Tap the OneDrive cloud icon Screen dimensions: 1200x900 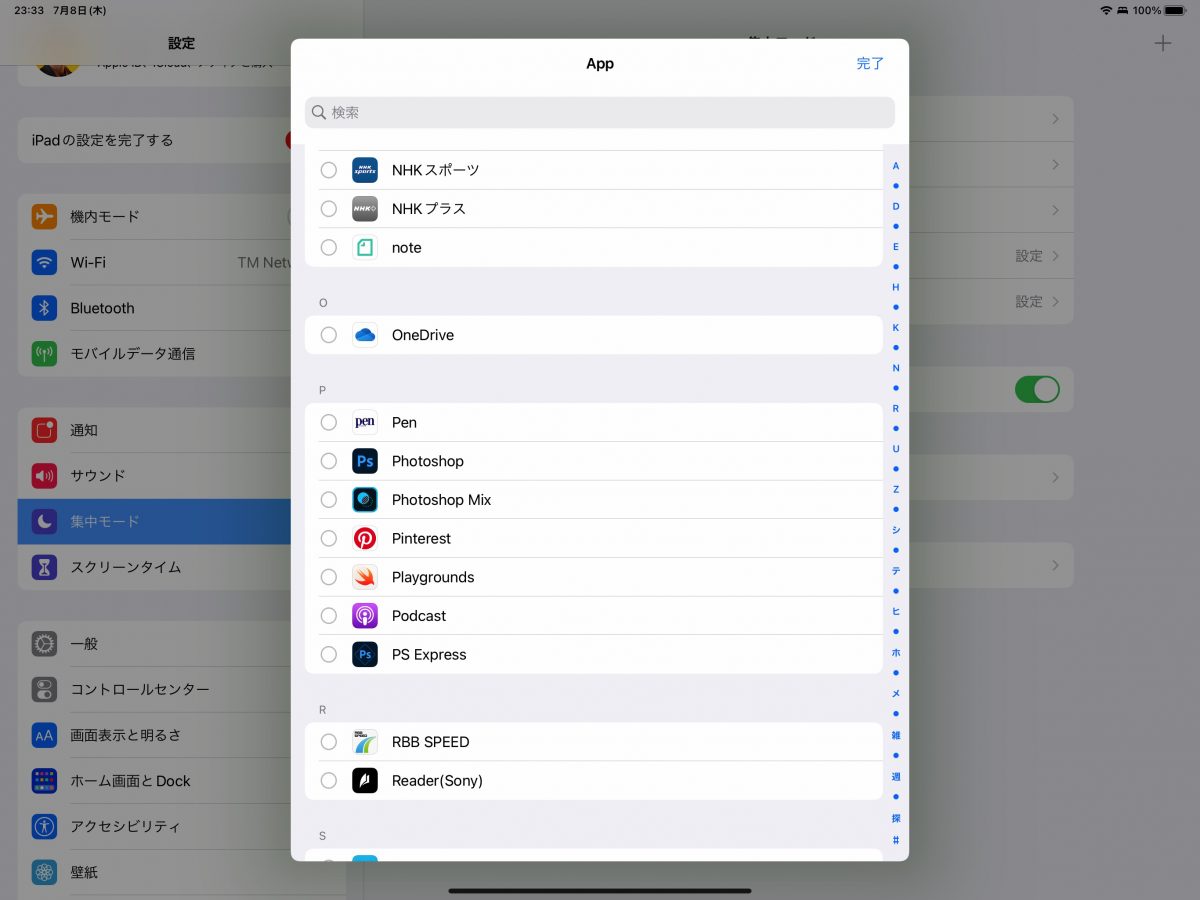coord(365,335)
